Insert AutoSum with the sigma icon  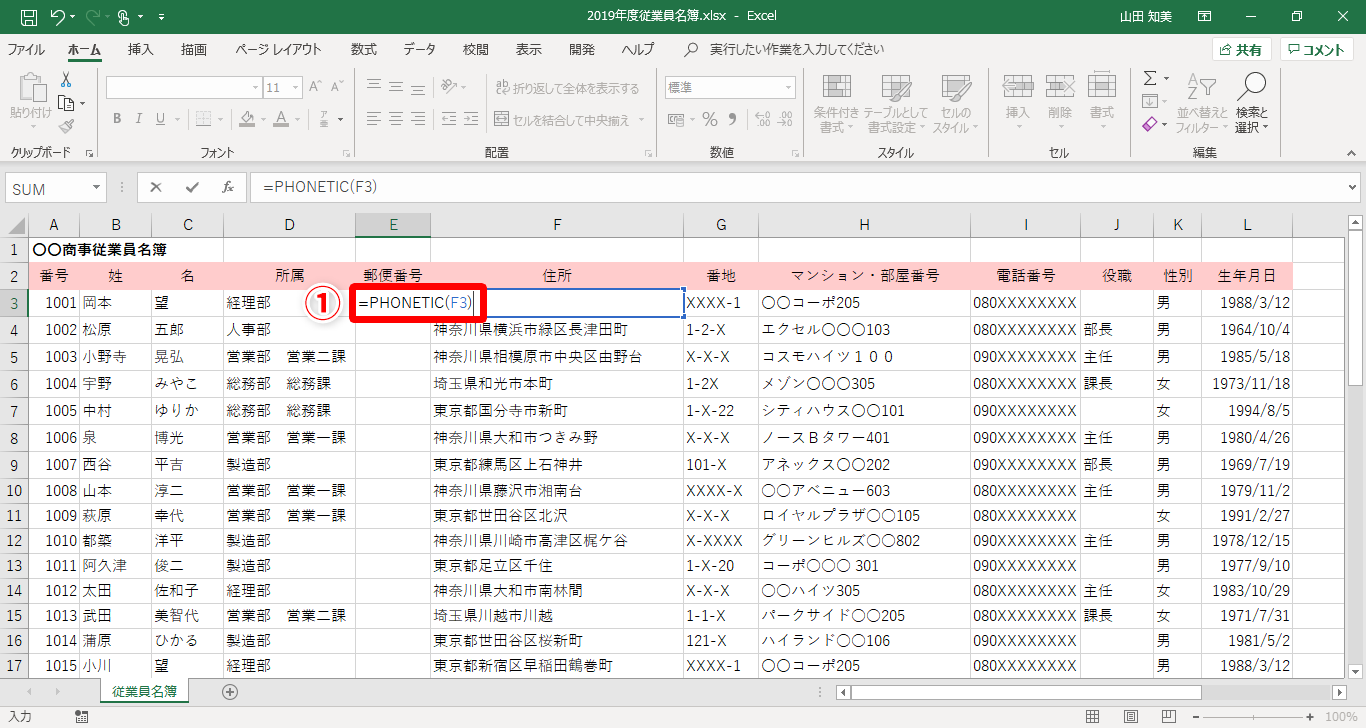[1150, 78]
